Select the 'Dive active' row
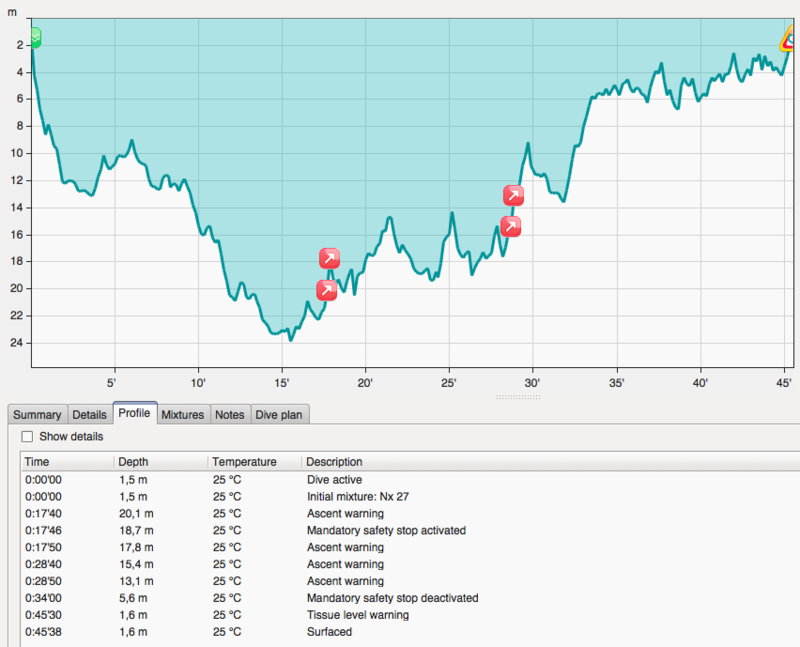Viewport: 800px width, 647px height. (410, 480)
